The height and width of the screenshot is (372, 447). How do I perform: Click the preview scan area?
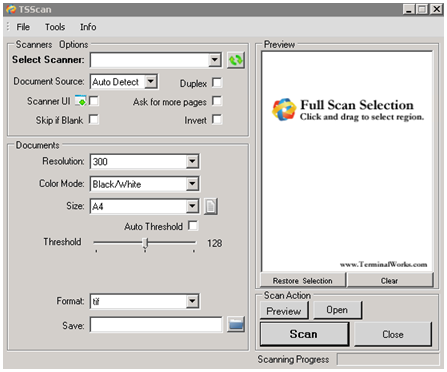[347, 161]
